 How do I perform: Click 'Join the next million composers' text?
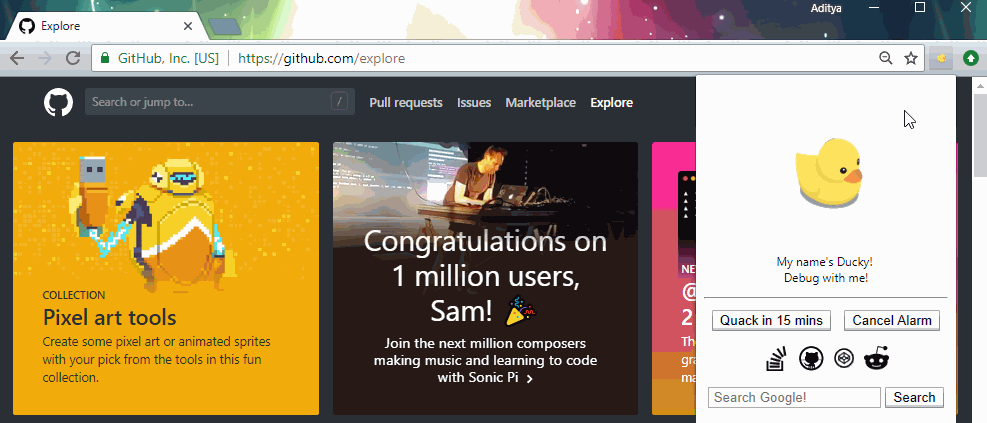(x=485, y=344)
